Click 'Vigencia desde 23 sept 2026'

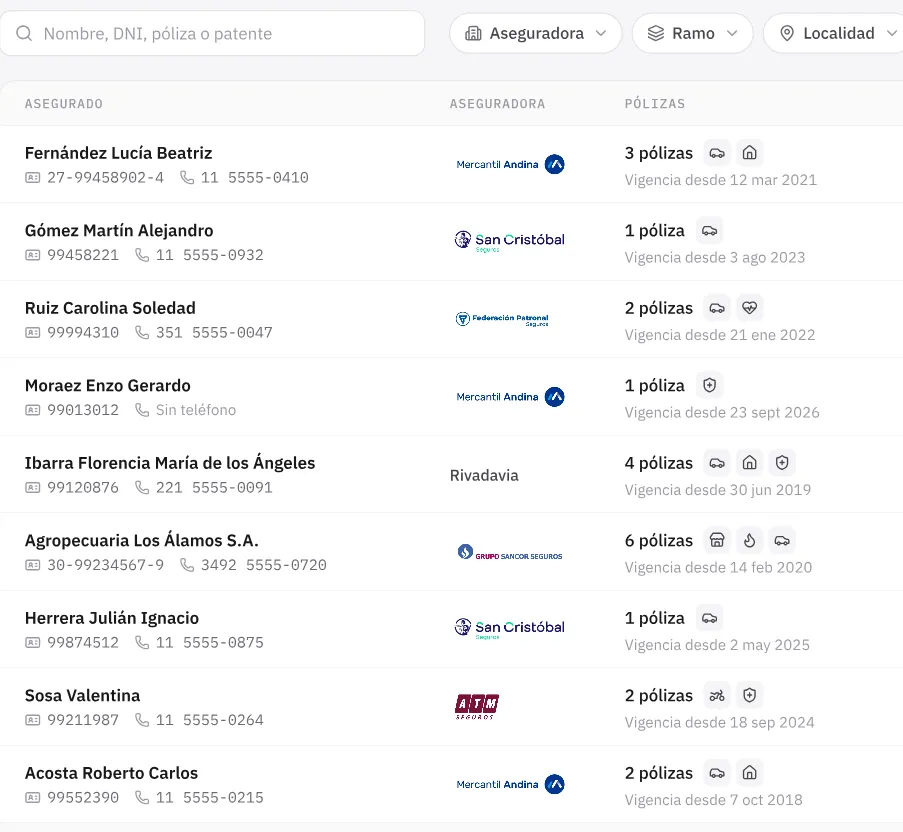[722, 413]
